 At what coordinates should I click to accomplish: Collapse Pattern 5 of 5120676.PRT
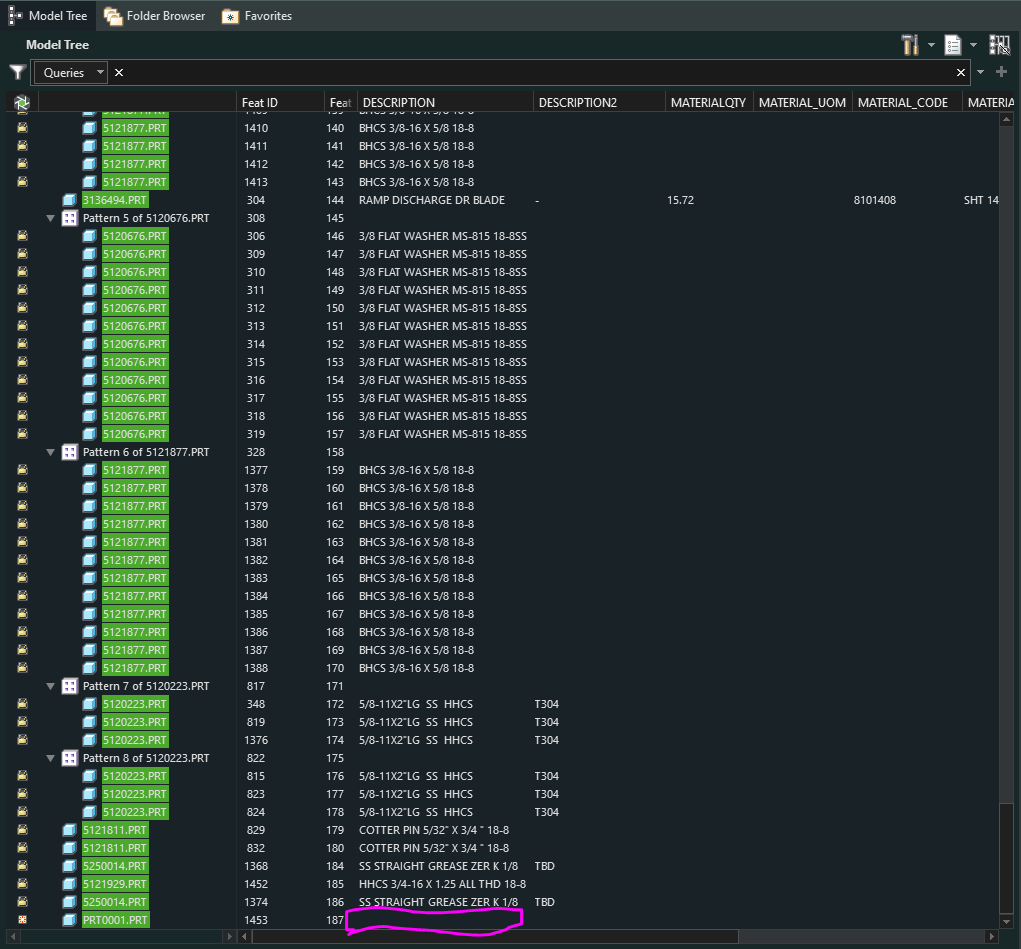[50, 218]
